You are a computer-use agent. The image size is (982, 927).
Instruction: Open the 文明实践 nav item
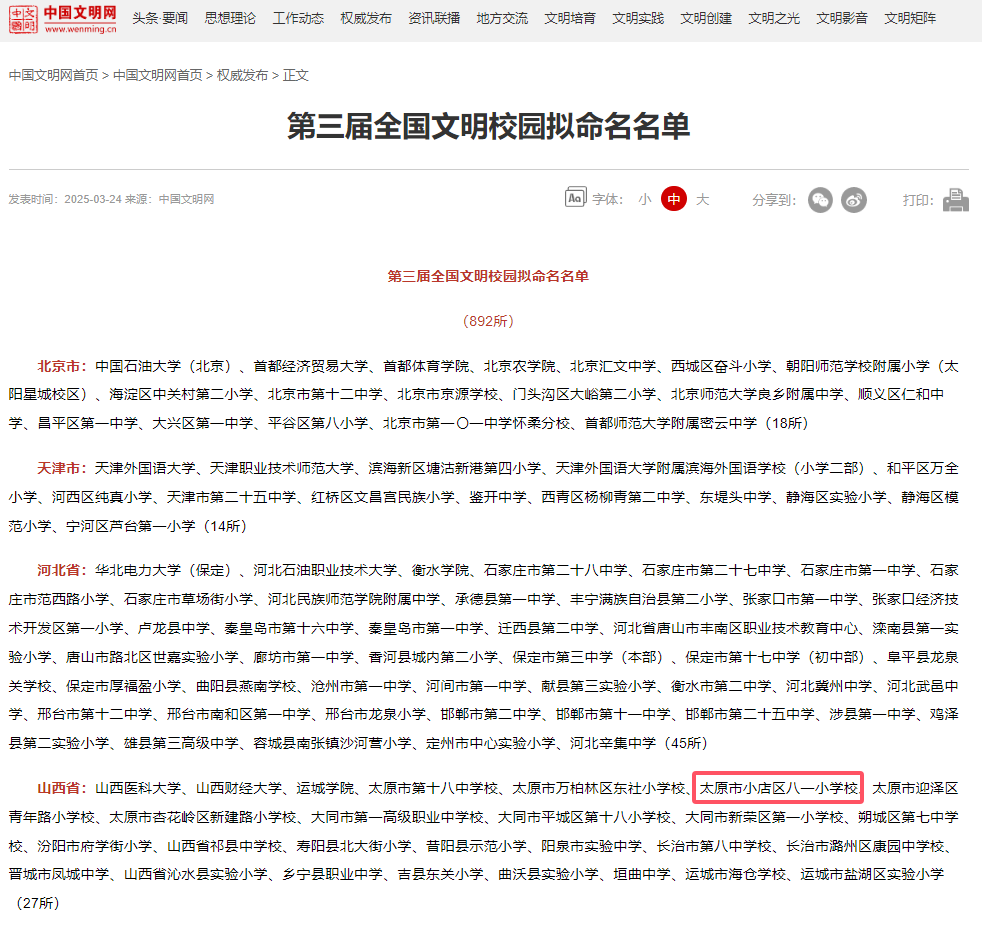[x=638, y=18]
